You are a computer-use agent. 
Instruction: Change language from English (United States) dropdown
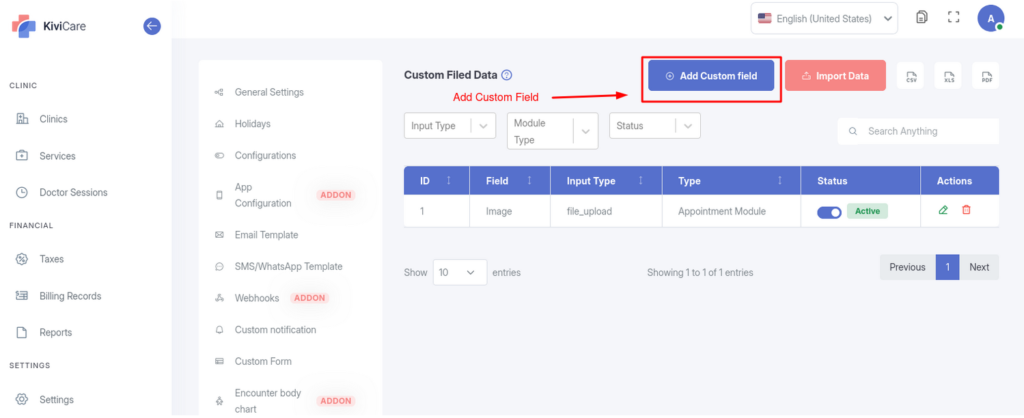[824, 18]
